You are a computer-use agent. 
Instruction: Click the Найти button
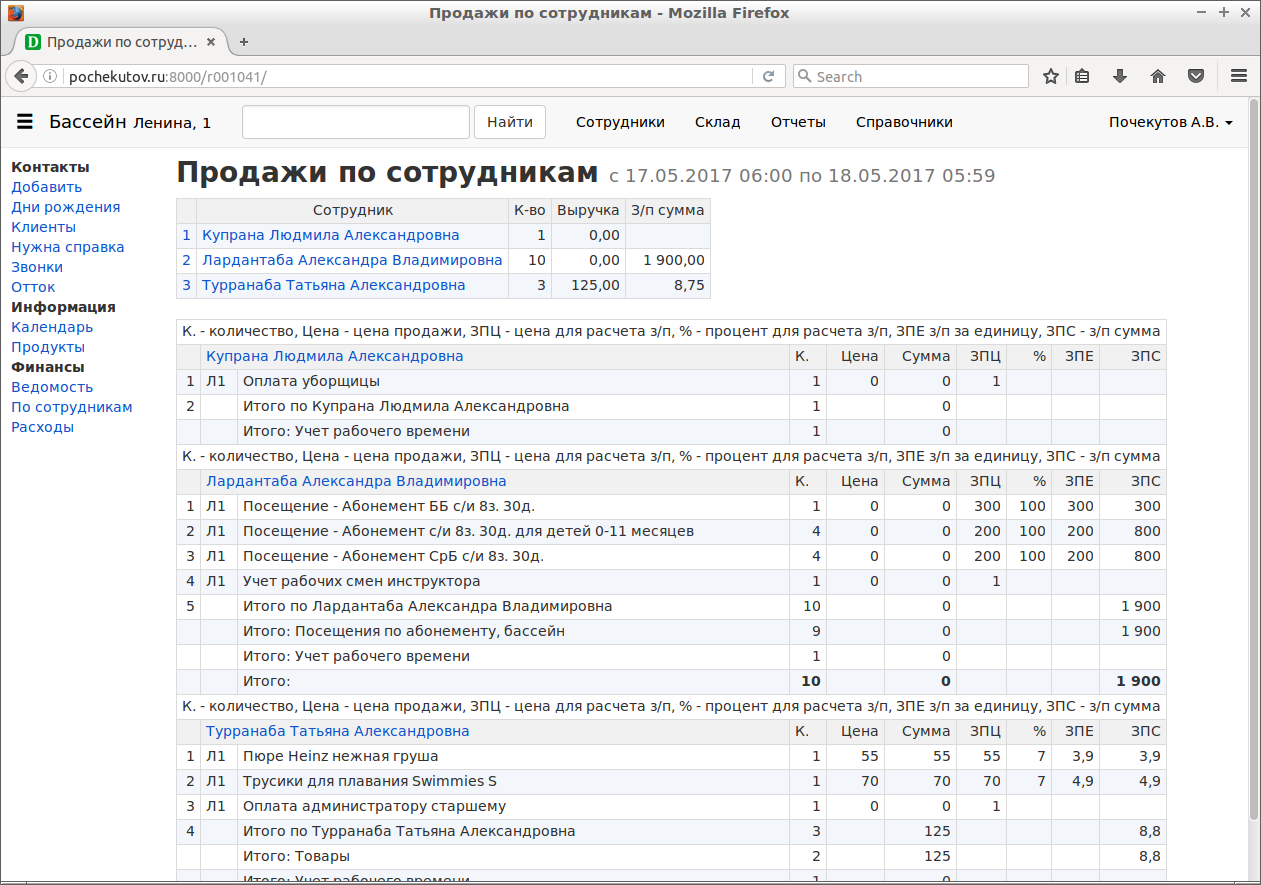pyautogui.click(x=510, y=122)
